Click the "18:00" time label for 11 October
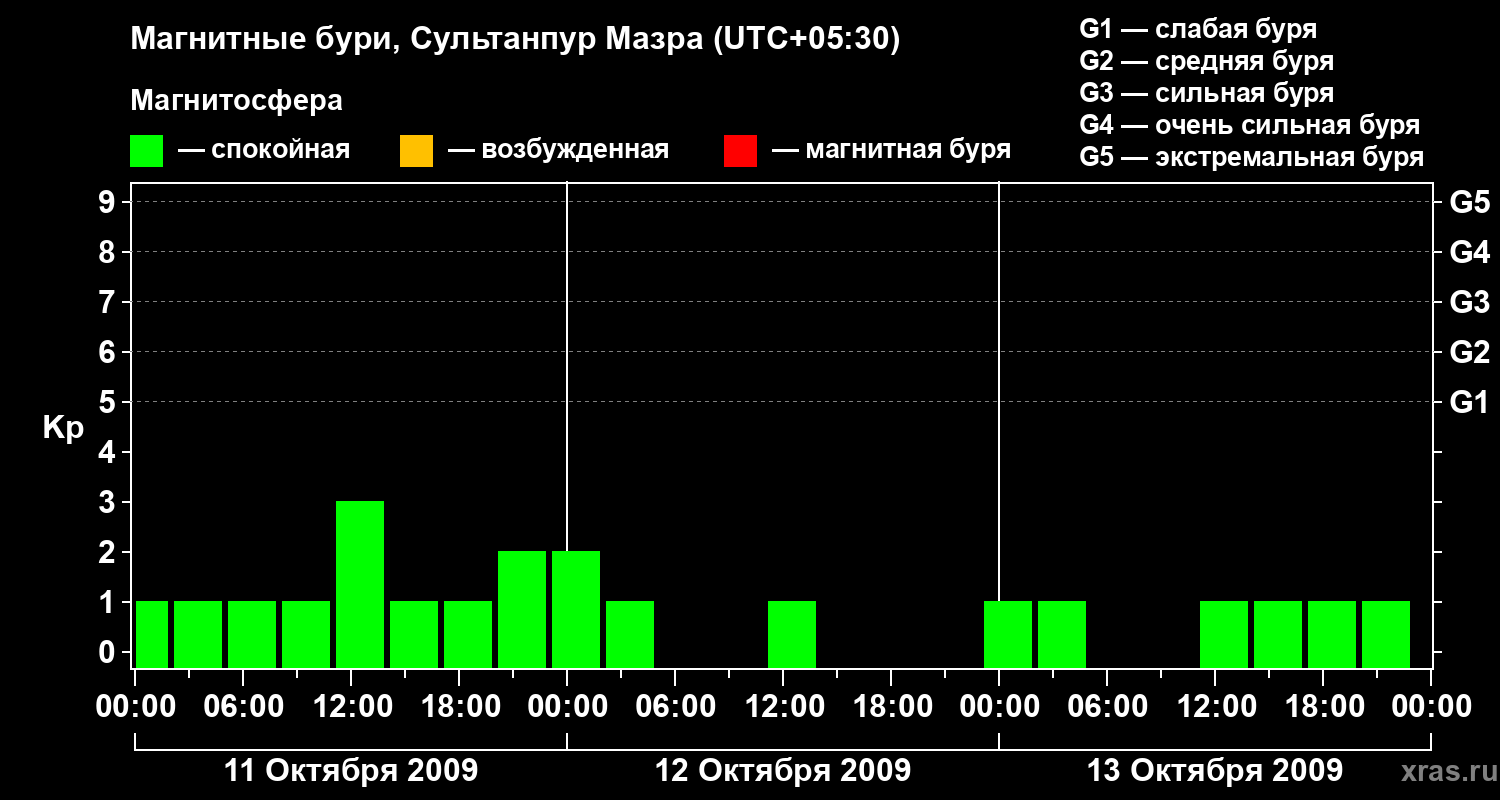The image size is (1500, 800). 459,706
